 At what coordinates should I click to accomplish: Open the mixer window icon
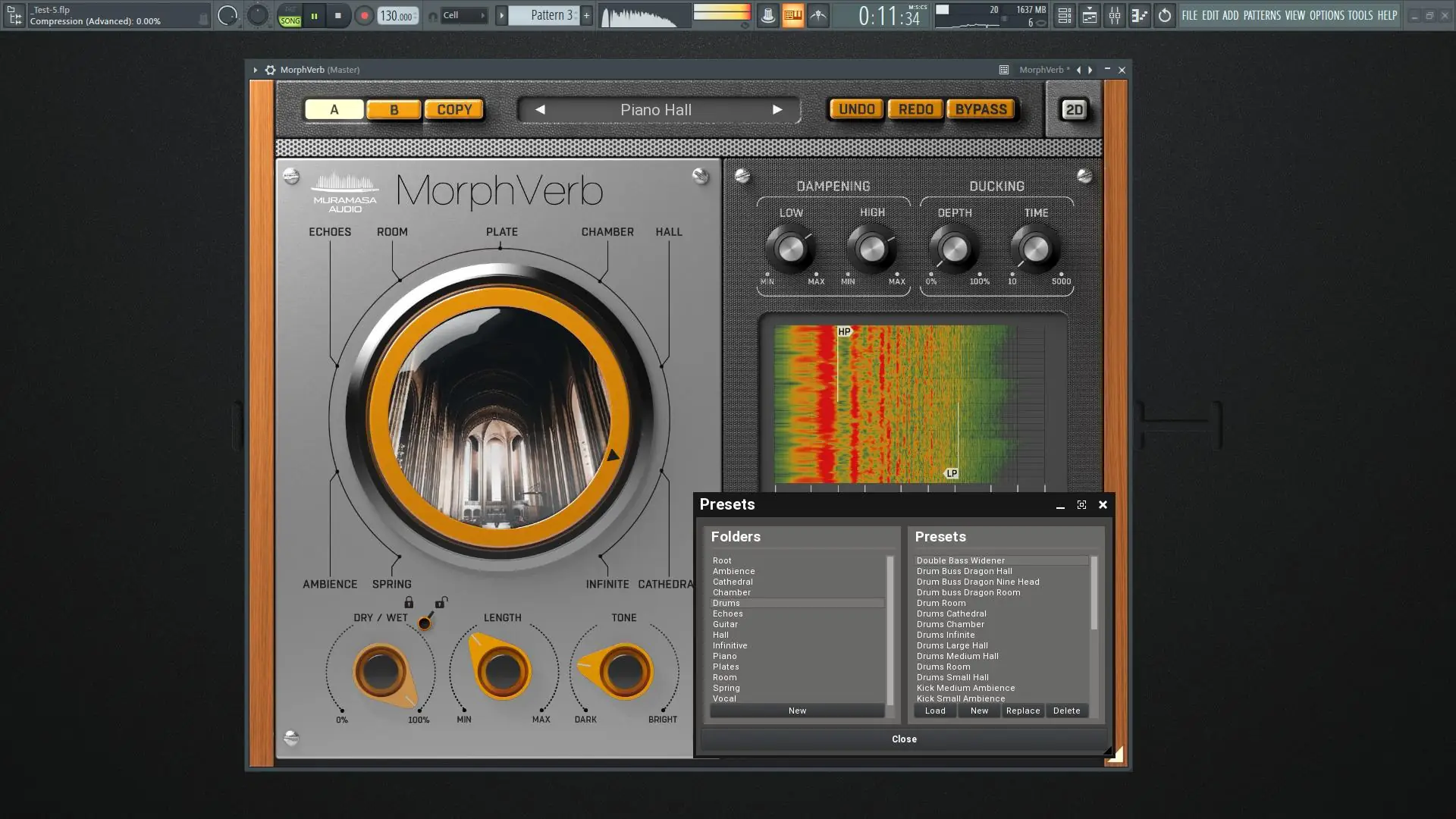tap(1114, 15)
